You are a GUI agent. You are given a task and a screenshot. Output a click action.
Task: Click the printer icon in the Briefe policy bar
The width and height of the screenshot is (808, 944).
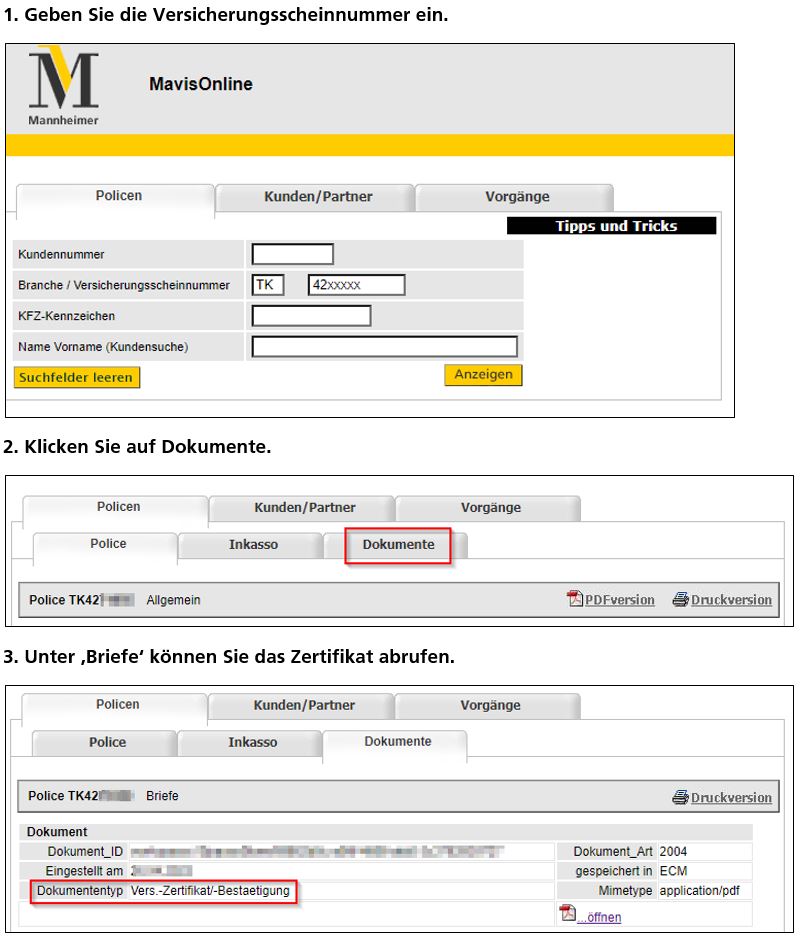pos(680,797)
